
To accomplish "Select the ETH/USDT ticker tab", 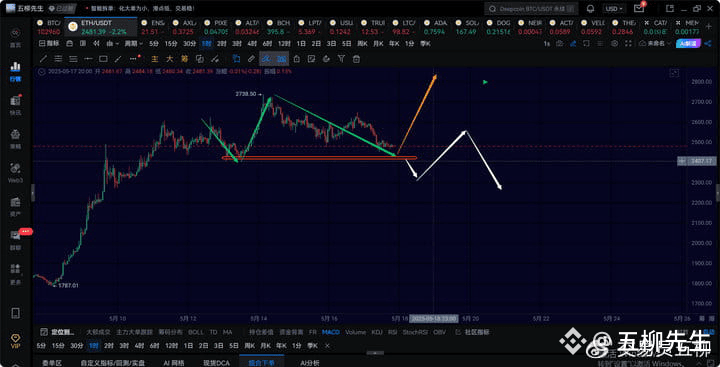I will pyautogui.click(x=101, y=27).
